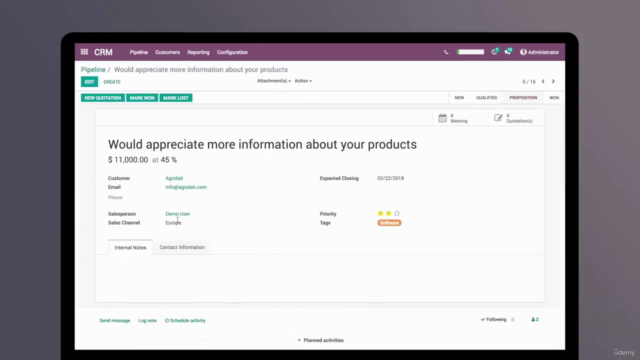Switch to the Internal Notes tab
640x360 pixels.
pos(130,247)
